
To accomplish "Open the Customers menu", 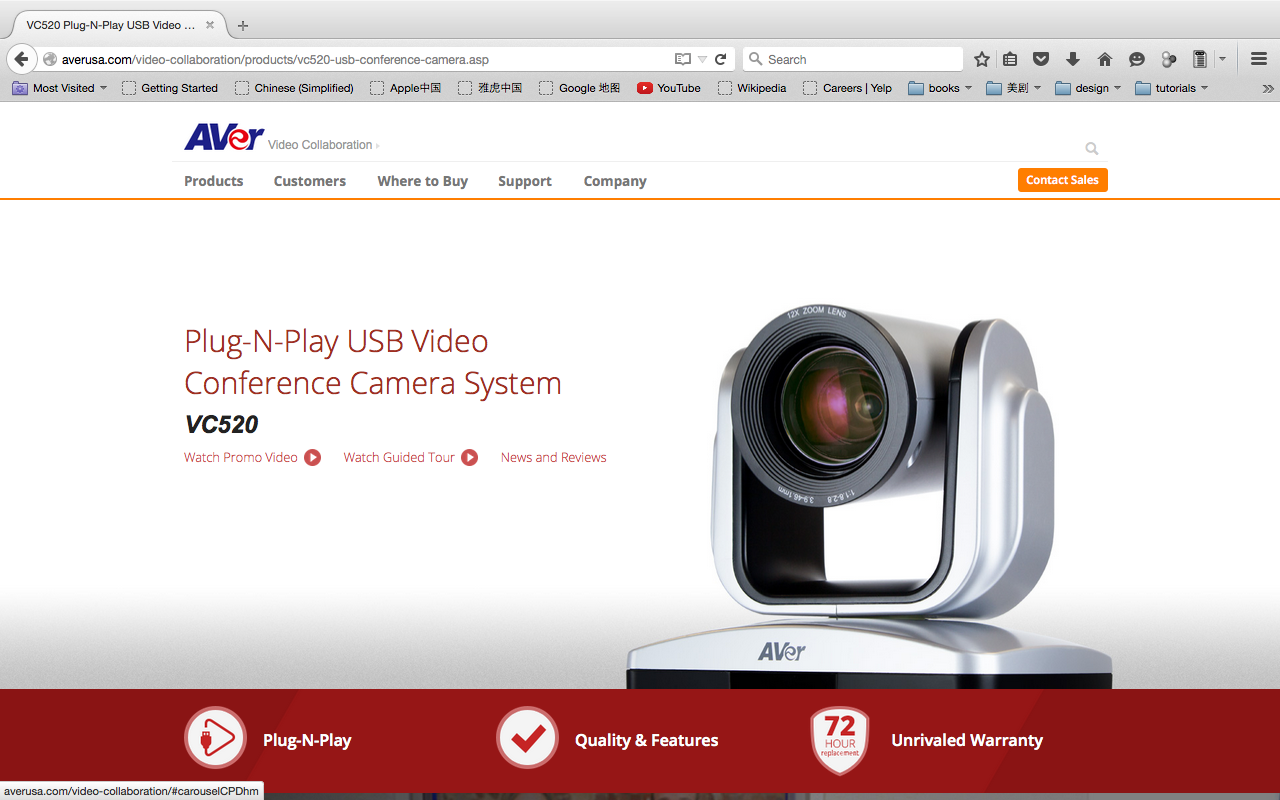I will click(310, 181).
